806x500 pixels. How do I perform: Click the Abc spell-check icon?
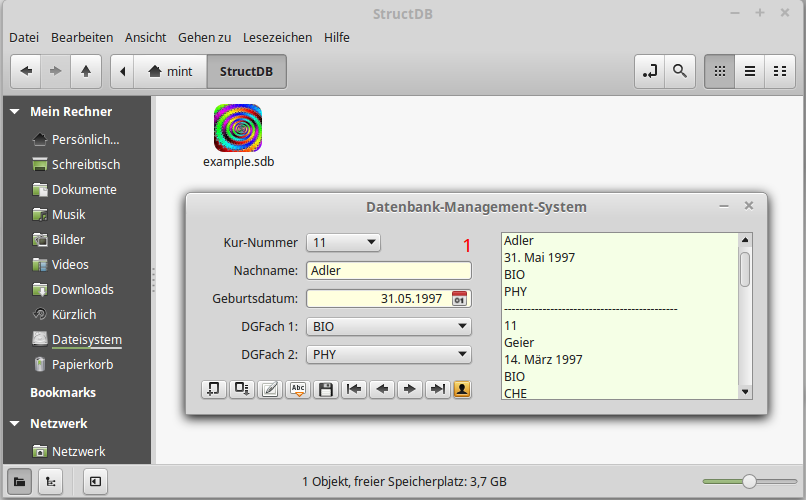(297, 390)
